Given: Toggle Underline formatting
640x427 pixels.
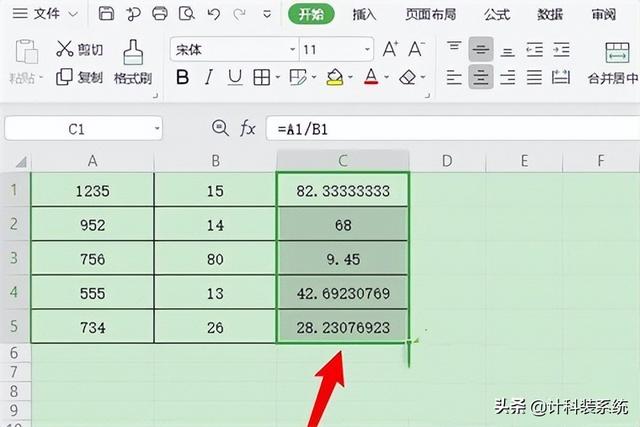Looking at the screenshot, I should tap(234, 77).
